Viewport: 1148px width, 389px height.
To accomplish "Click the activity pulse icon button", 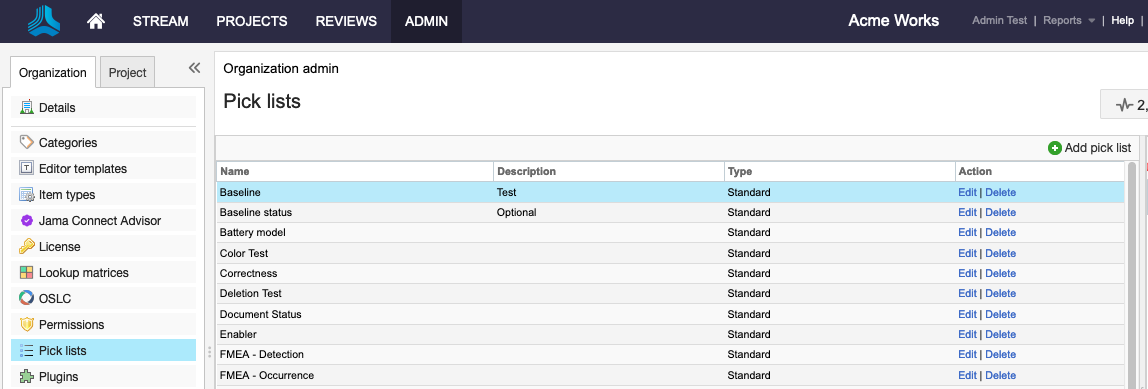I will (1125, 105).
